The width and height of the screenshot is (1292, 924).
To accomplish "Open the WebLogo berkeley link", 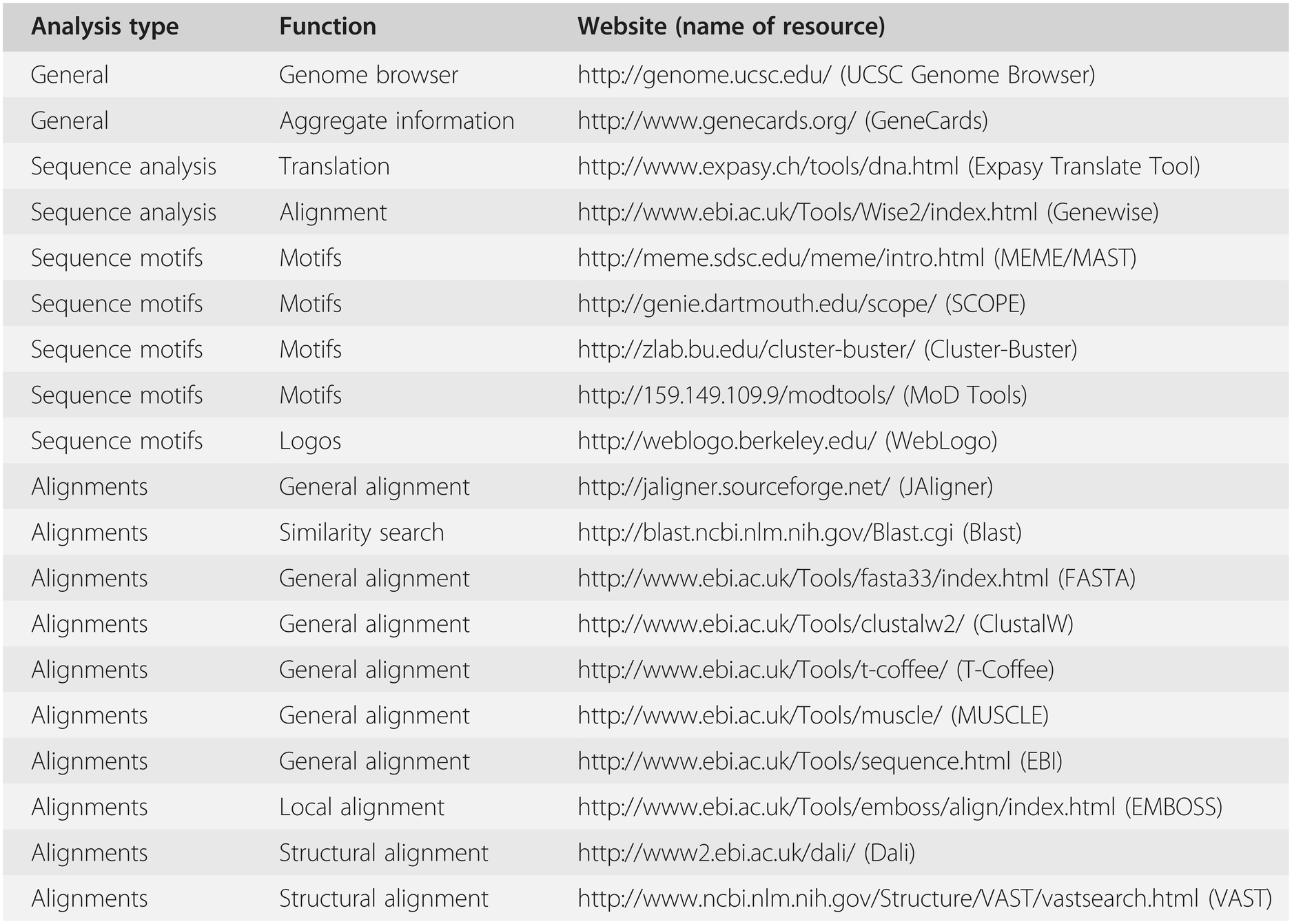I will click(x=727, y=441).
